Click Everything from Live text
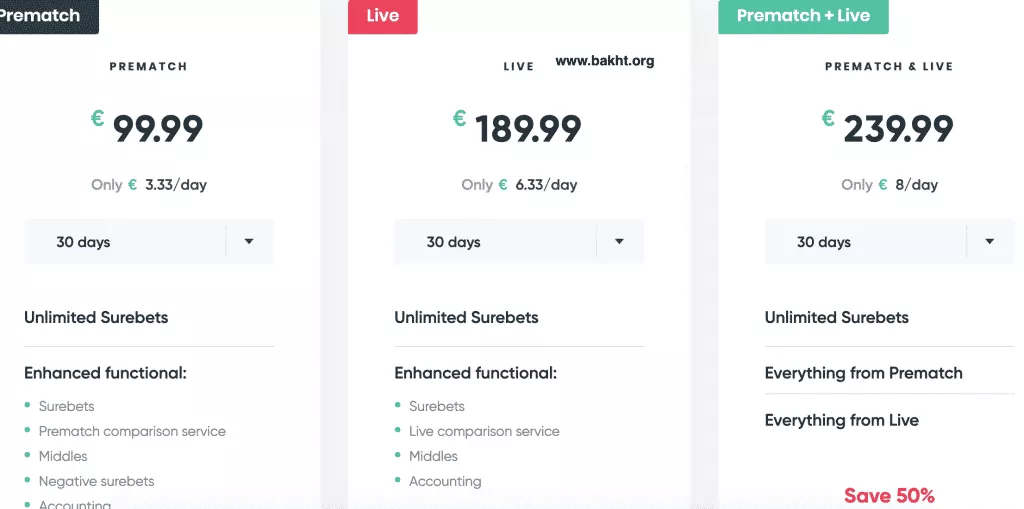This screenshot has width=1024, height=509. [x=841, y=420]
